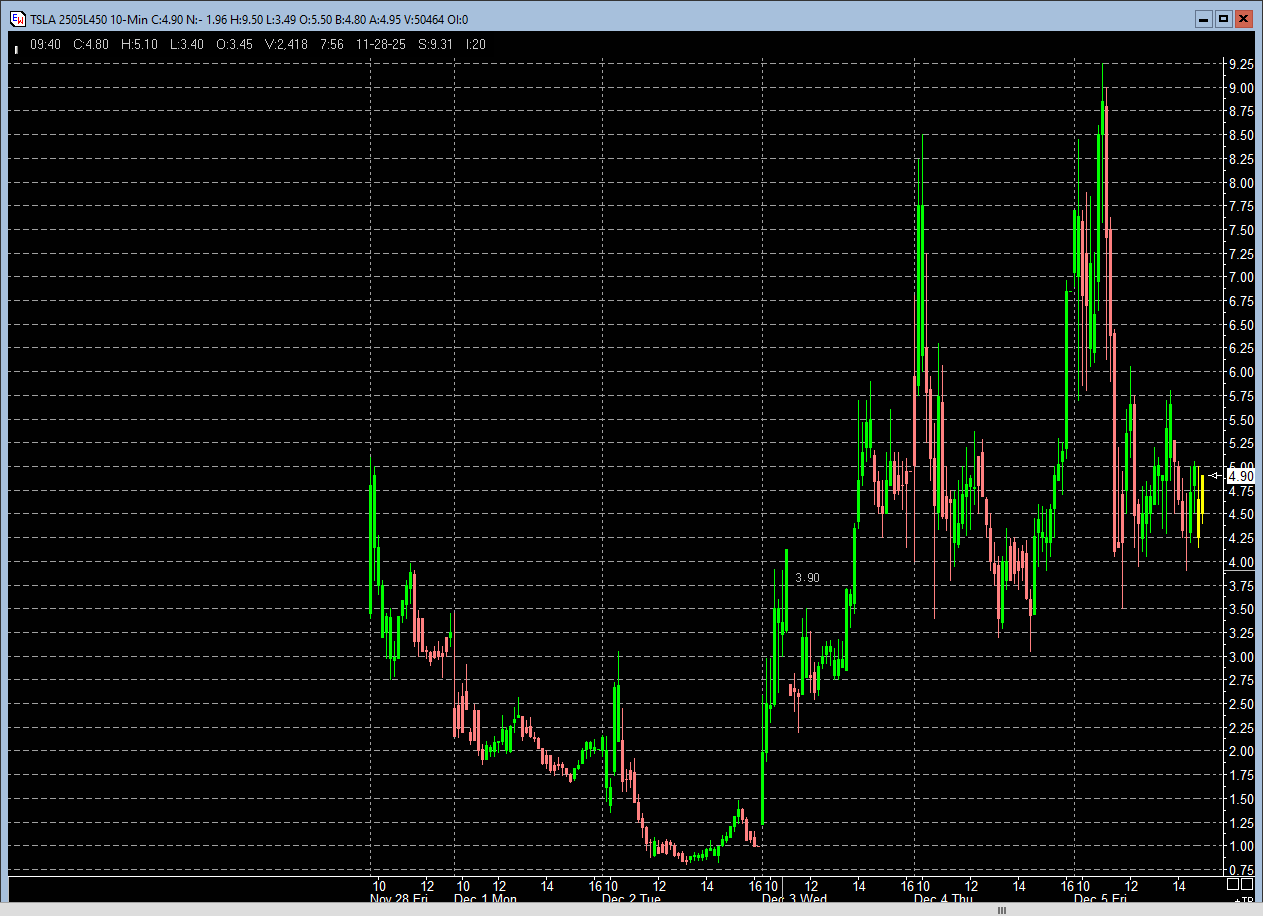Click the Dec 1 Mon date label

485,899
